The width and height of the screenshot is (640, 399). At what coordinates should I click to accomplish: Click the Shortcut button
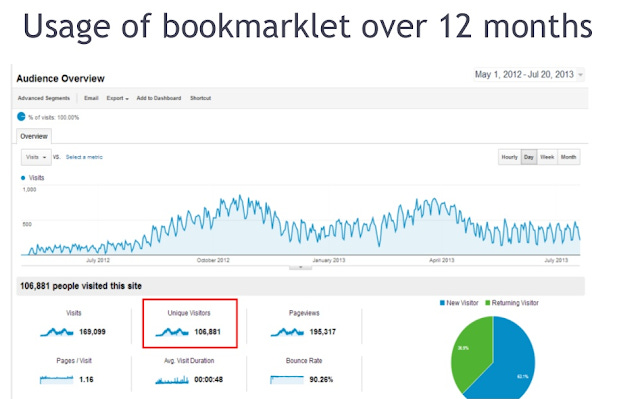(x=200, y=98)
